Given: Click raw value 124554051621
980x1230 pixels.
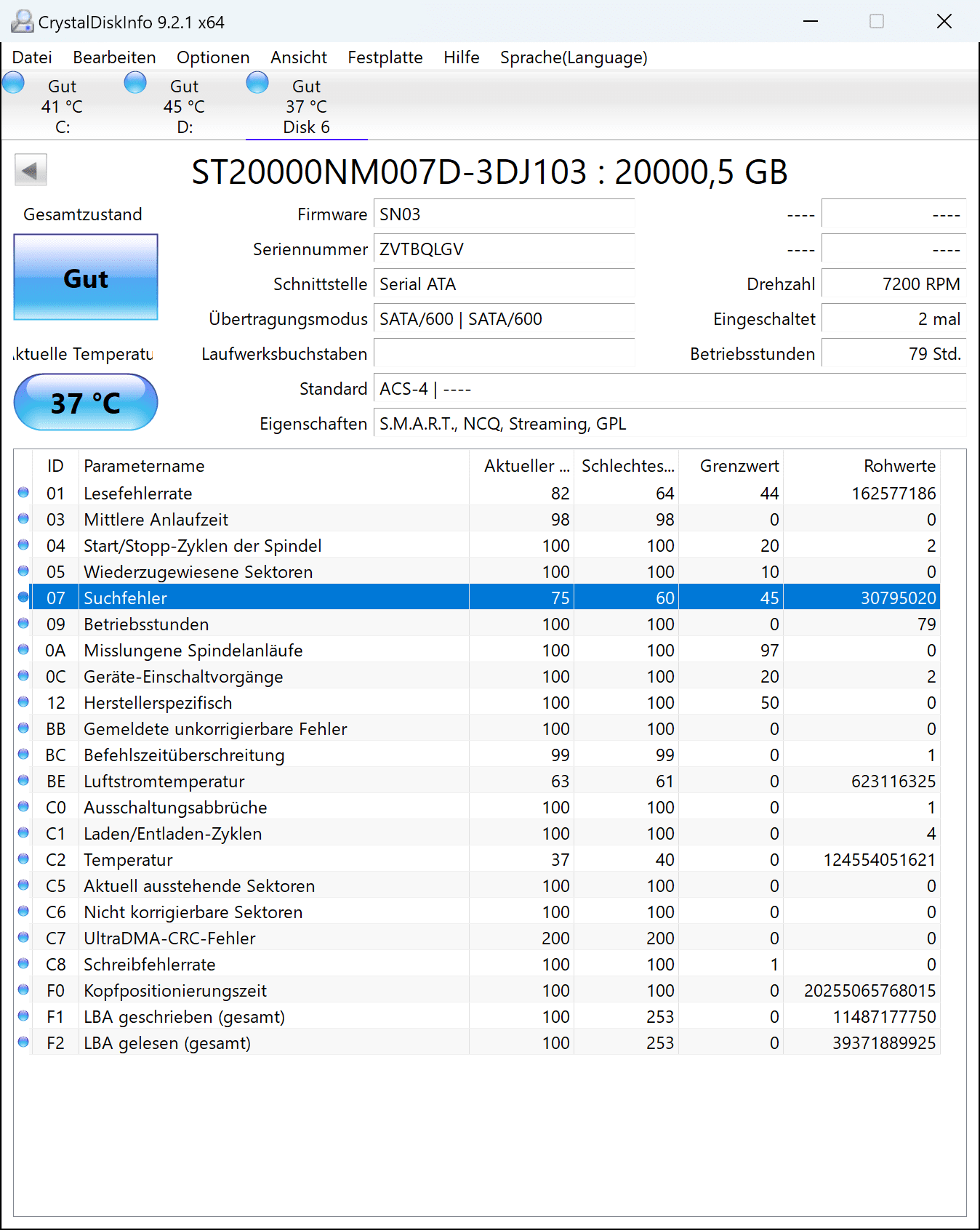Looking at the screenshot, I should click(x=879, y=860).
